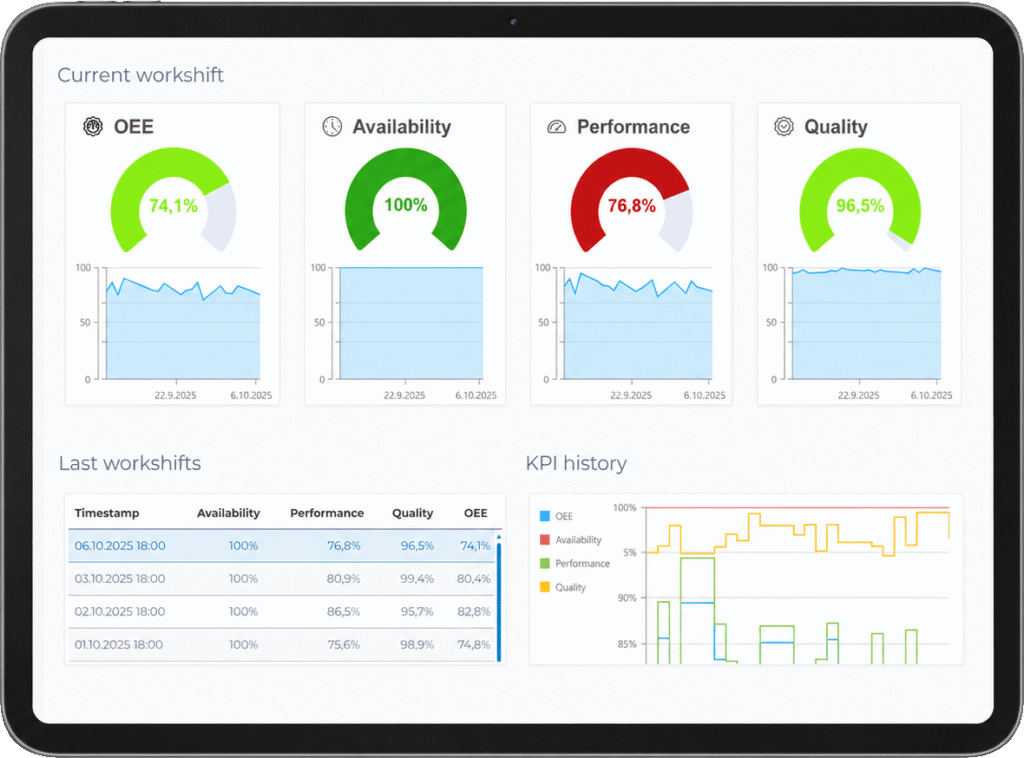1024x758 pixels.
Task: Click the OEE gear icon
Action: pos(93,126)
